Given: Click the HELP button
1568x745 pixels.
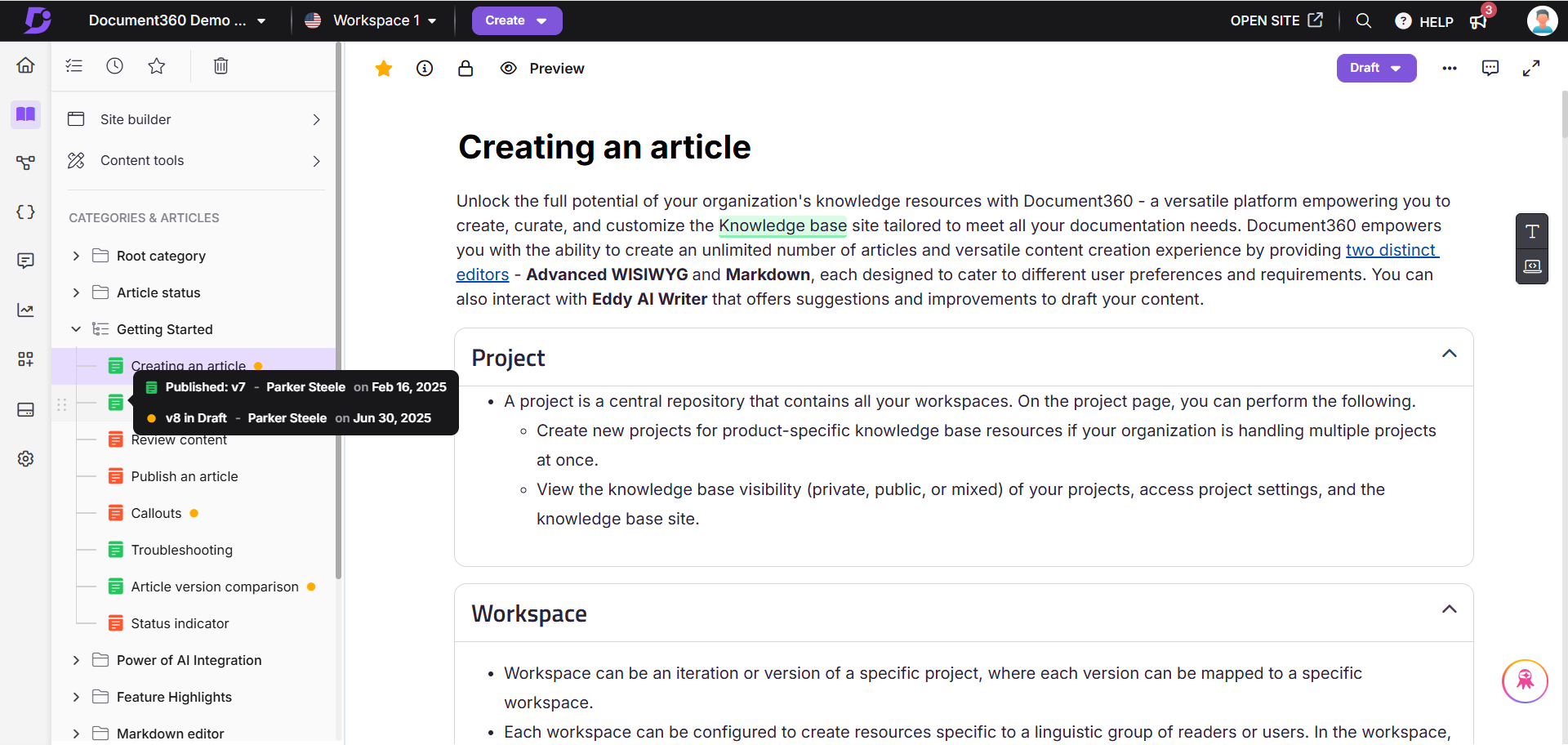Looking at the screenshot, I should tap(1424, 21).
